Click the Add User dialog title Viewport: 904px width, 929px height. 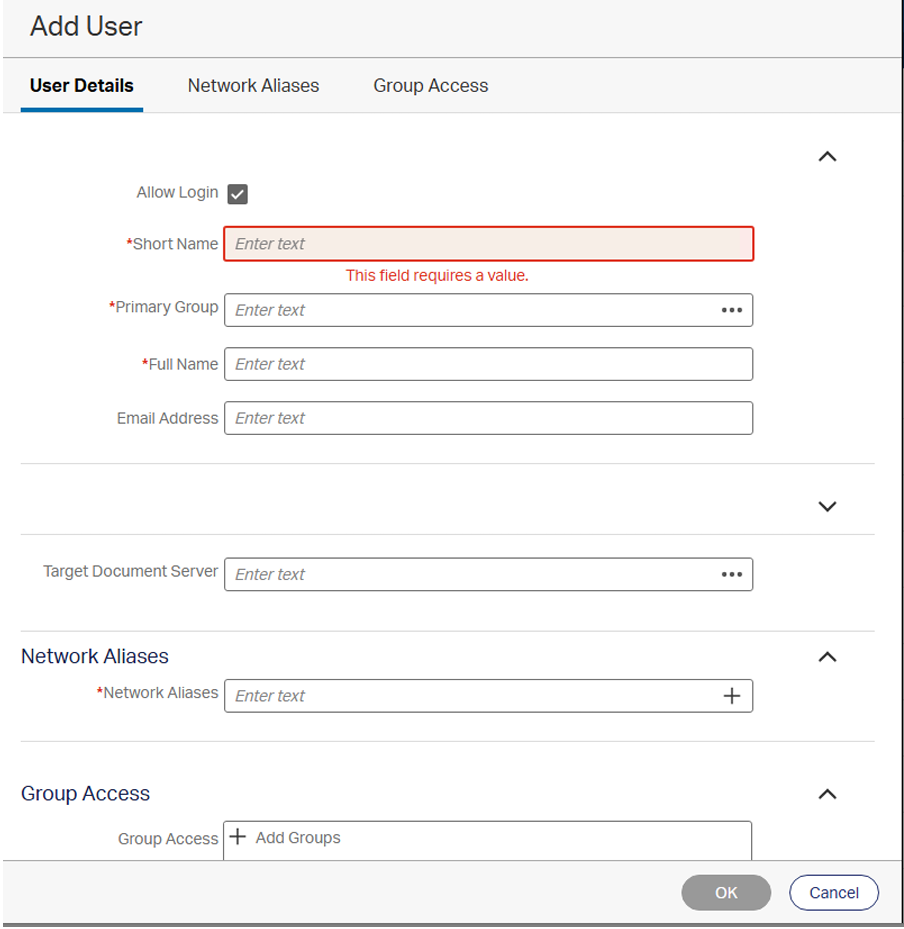pyautogui.click(x=86, y=26)
